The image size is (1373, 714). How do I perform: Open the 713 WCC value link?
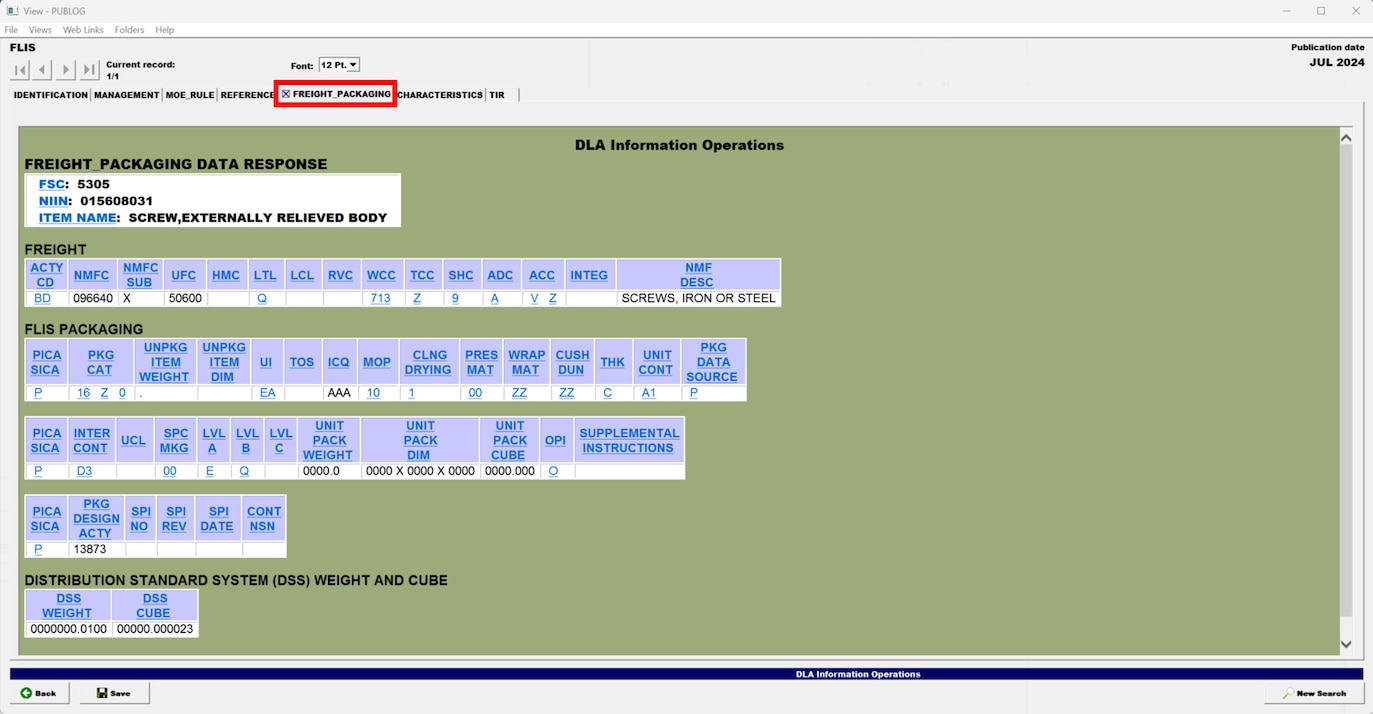[380, 298]
